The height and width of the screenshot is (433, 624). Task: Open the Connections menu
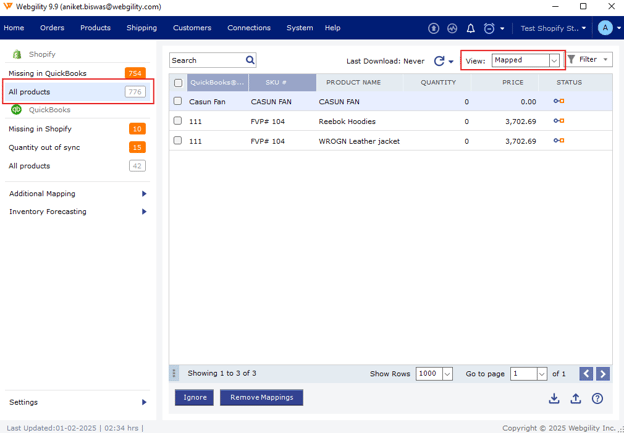click(x=249, y=28)
